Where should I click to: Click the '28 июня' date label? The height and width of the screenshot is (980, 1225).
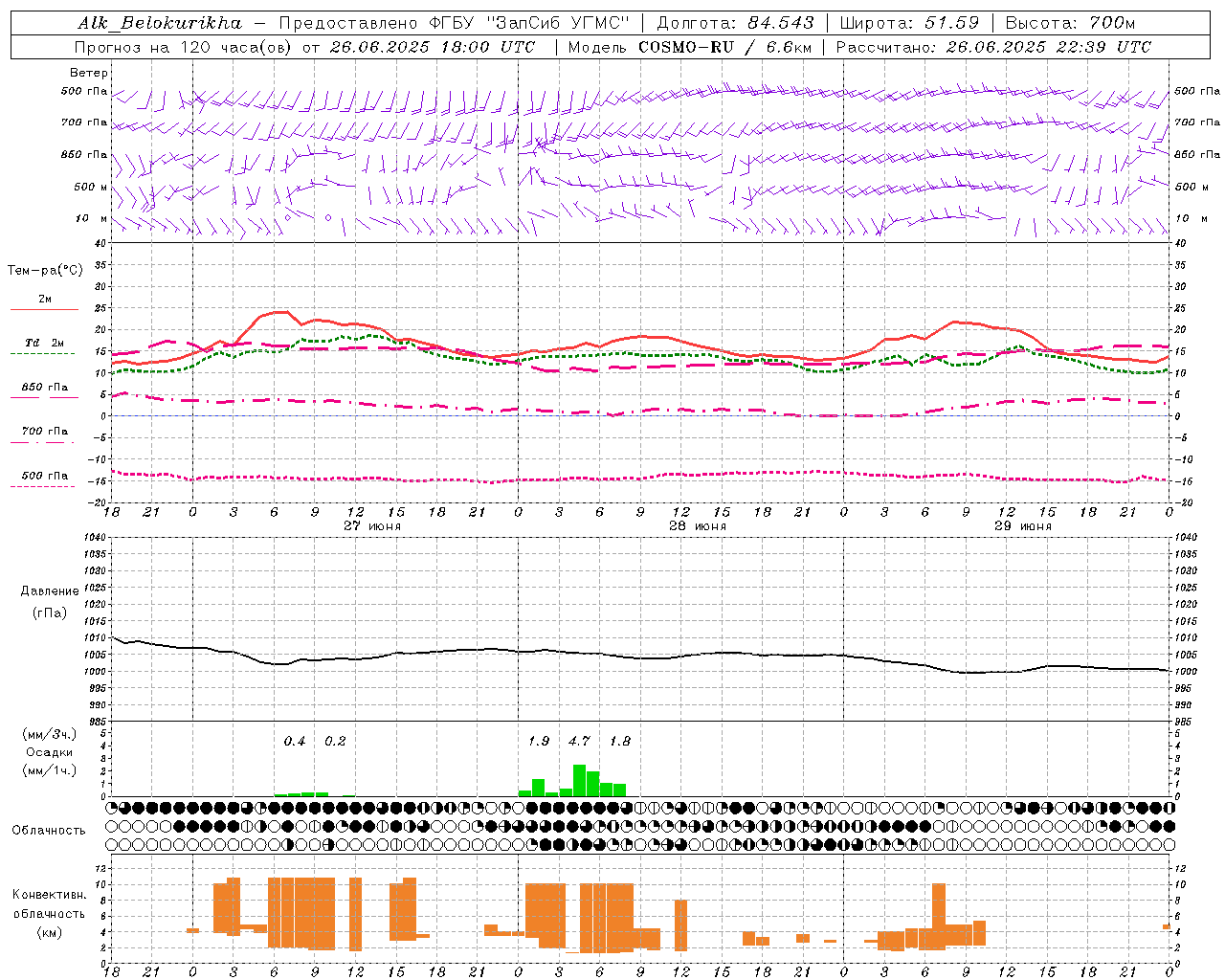pos(698,525)
